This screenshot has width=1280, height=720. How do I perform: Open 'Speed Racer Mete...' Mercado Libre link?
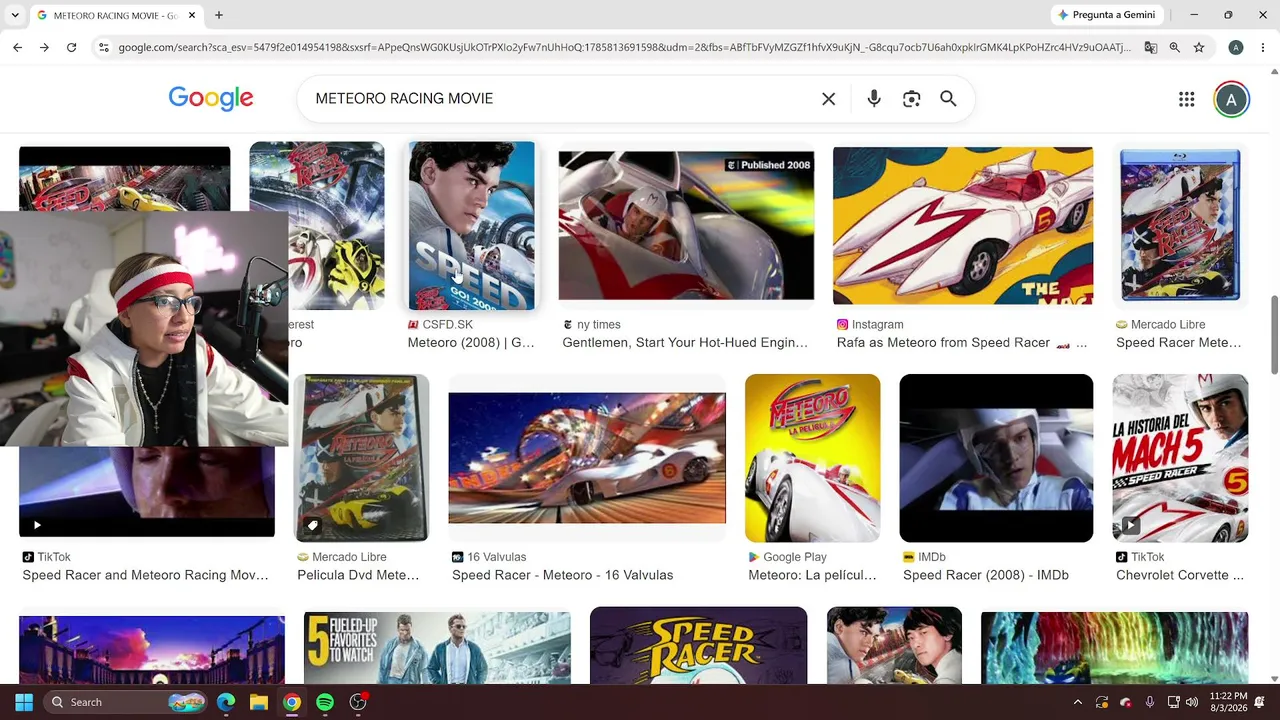pos(1179,343)
